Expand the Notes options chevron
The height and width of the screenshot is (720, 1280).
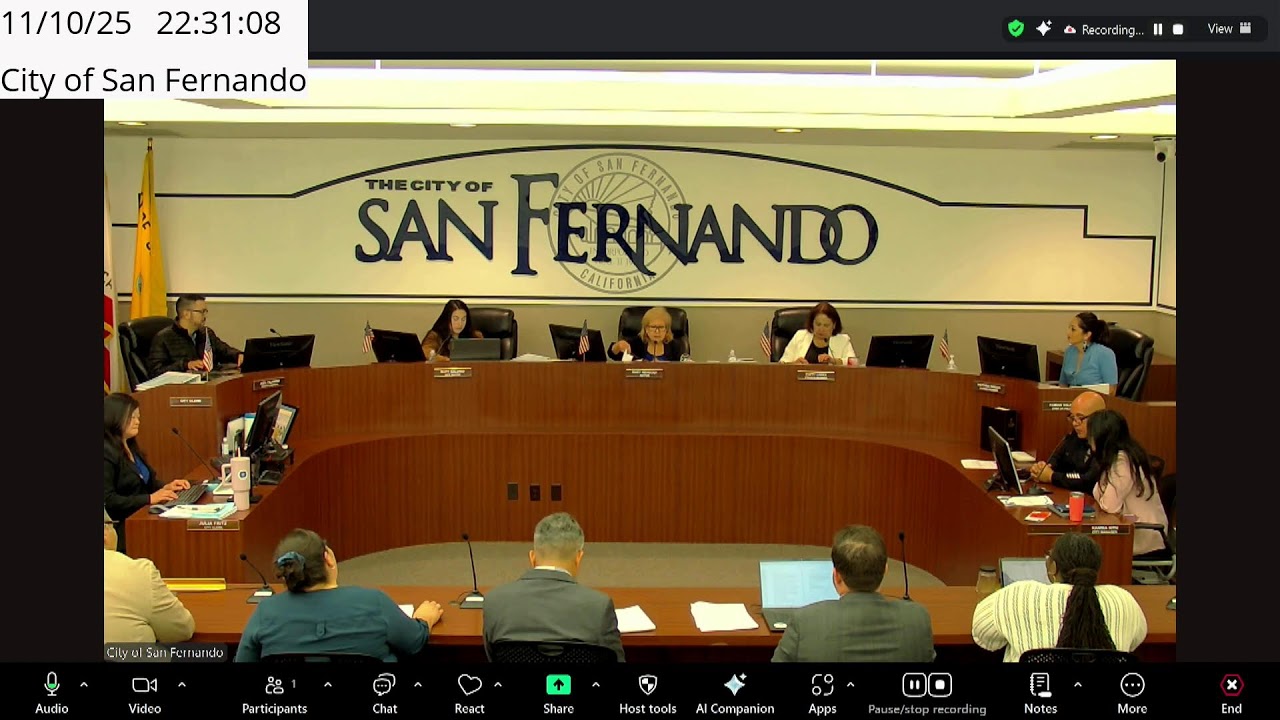1077,685
